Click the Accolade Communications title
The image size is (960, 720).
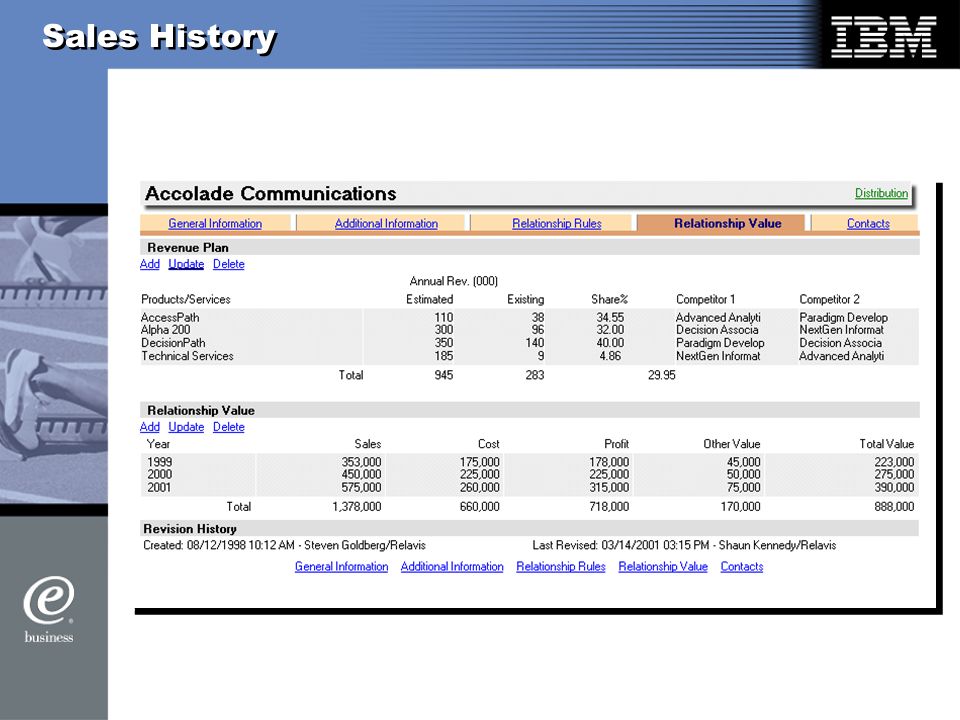click(x=271, y=193)
